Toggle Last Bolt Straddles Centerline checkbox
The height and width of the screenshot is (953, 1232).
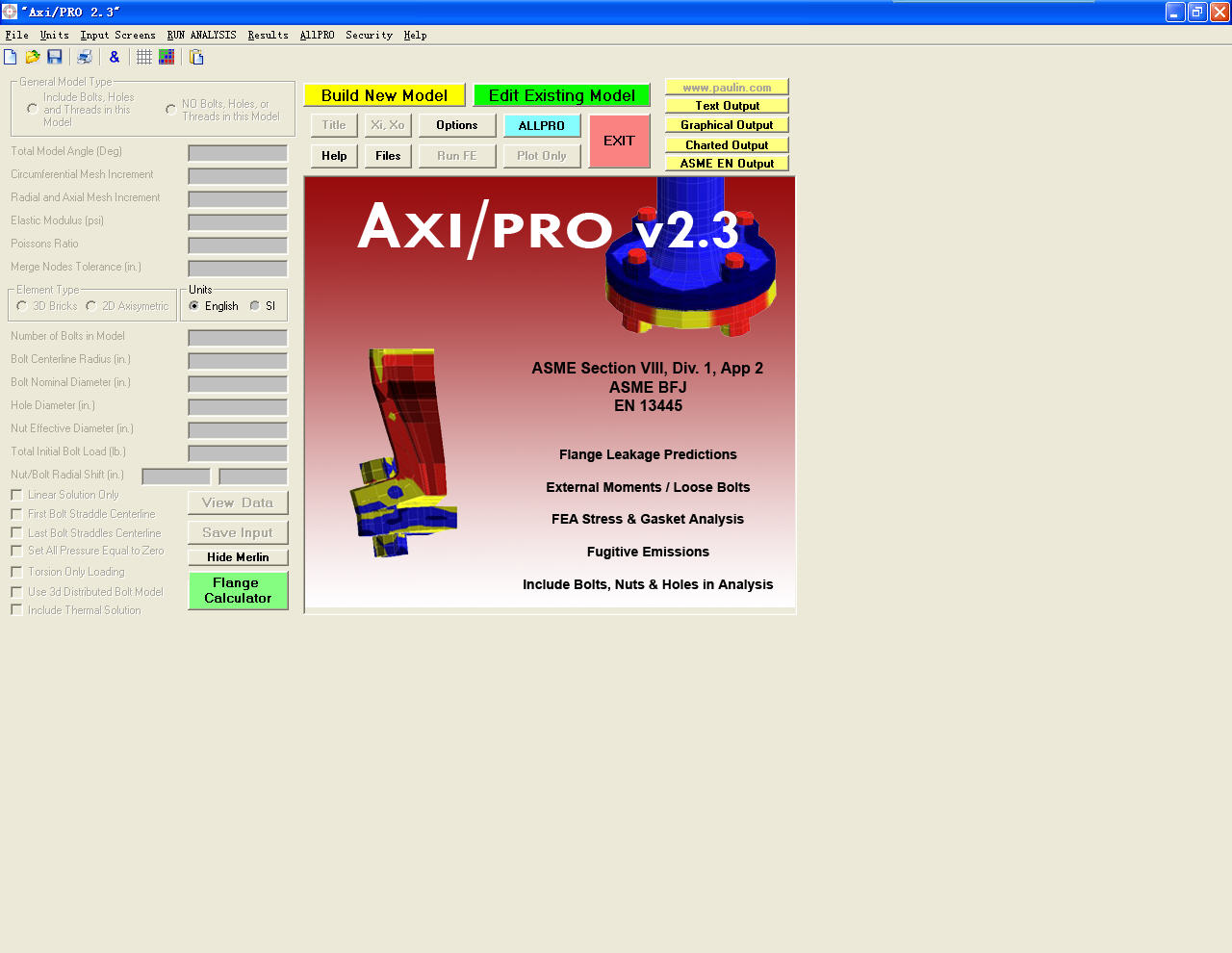[x=16, y=532]
